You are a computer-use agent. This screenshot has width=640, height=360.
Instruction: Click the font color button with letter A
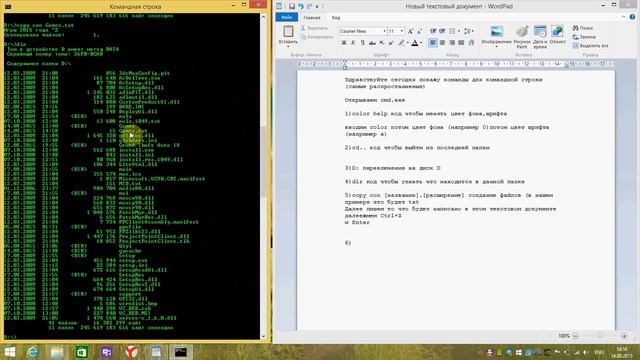[x=415, y=43]
